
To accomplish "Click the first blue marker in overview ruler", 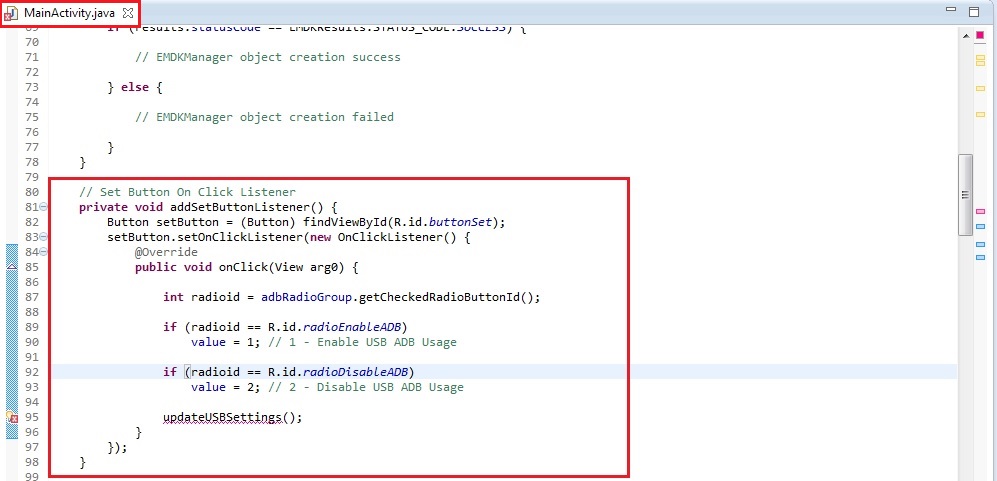I will click(980, 227).
